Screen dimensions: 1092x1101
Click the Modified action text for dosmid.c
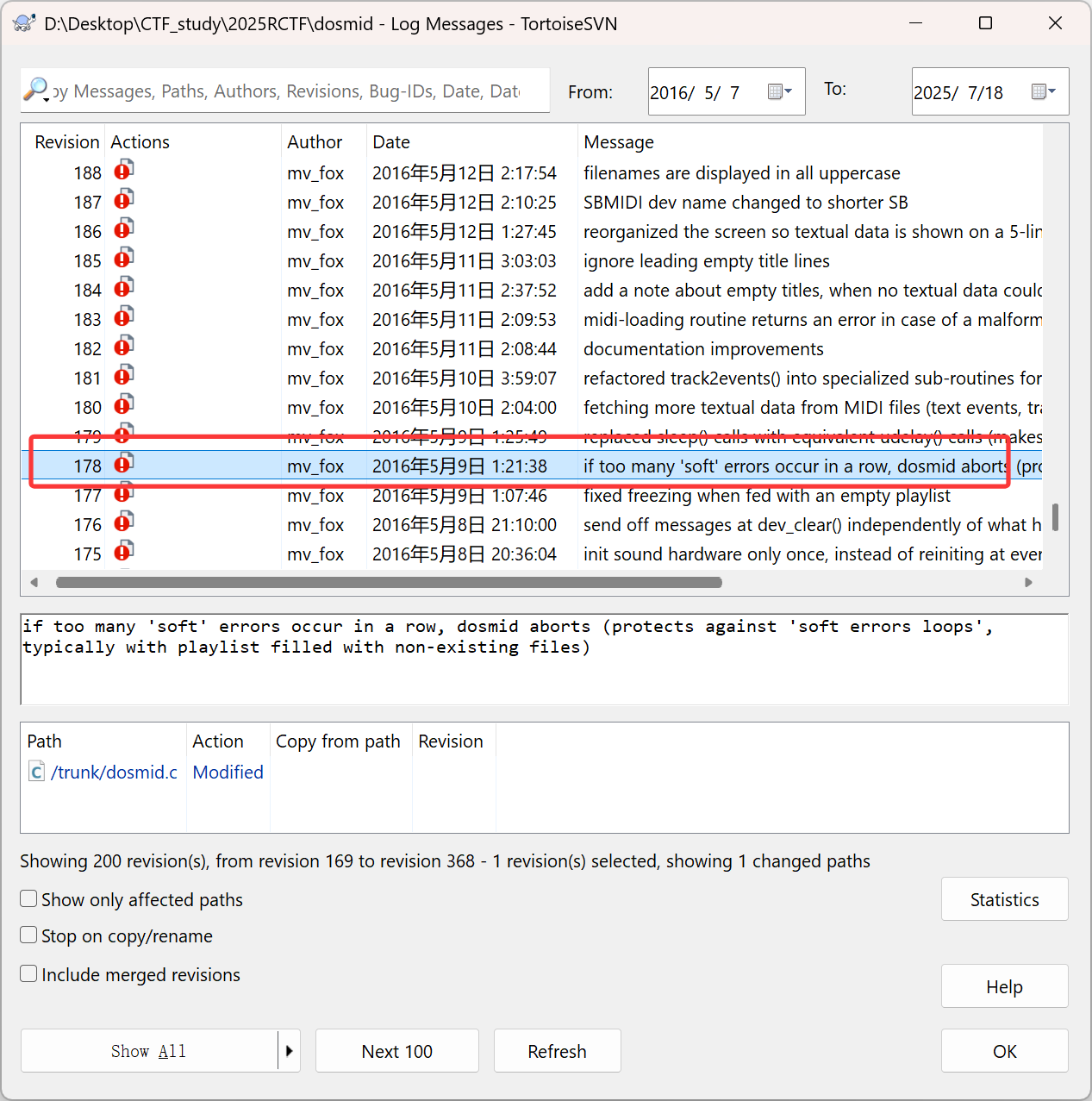[x=228, y=772]
